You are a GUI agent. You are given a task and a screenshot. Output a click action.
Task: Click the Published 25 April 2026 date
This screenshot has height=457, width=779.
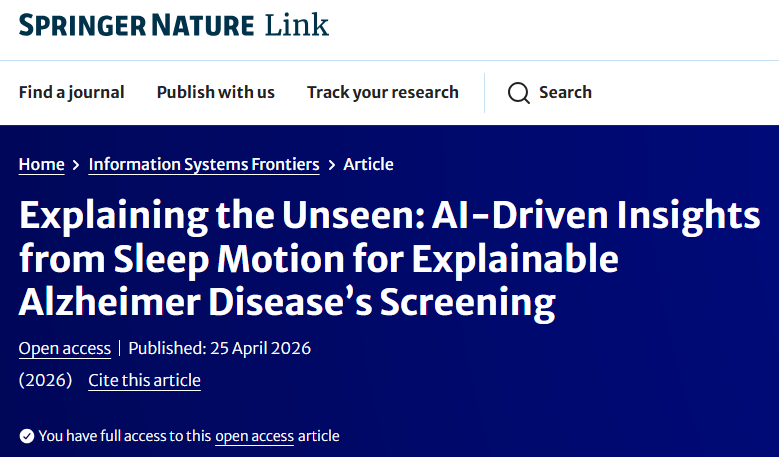click(219, 348)
